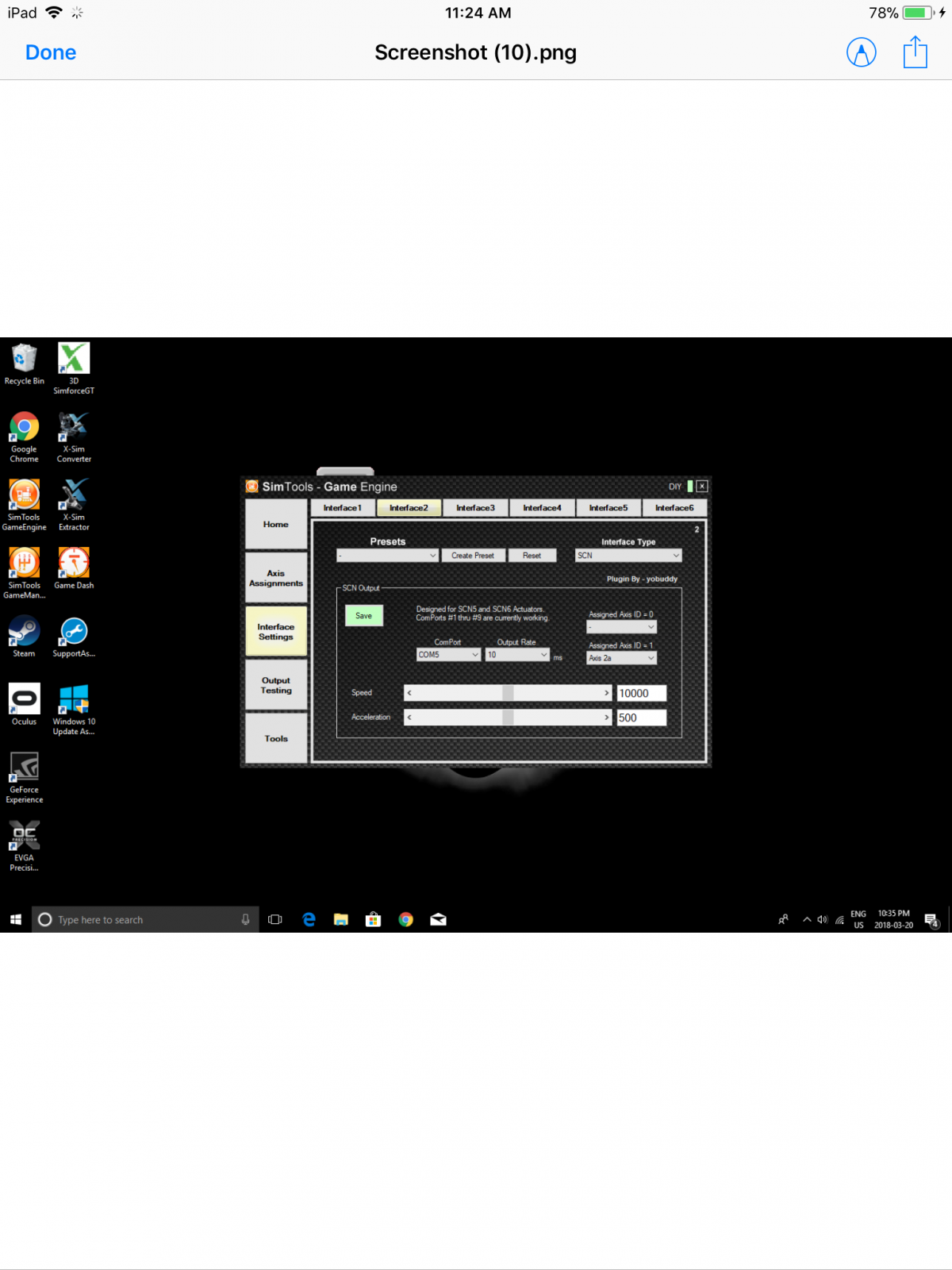Launch the SimTools GameEngine desktop shortcut
952x1270 pixels.
tap(24, 506)
